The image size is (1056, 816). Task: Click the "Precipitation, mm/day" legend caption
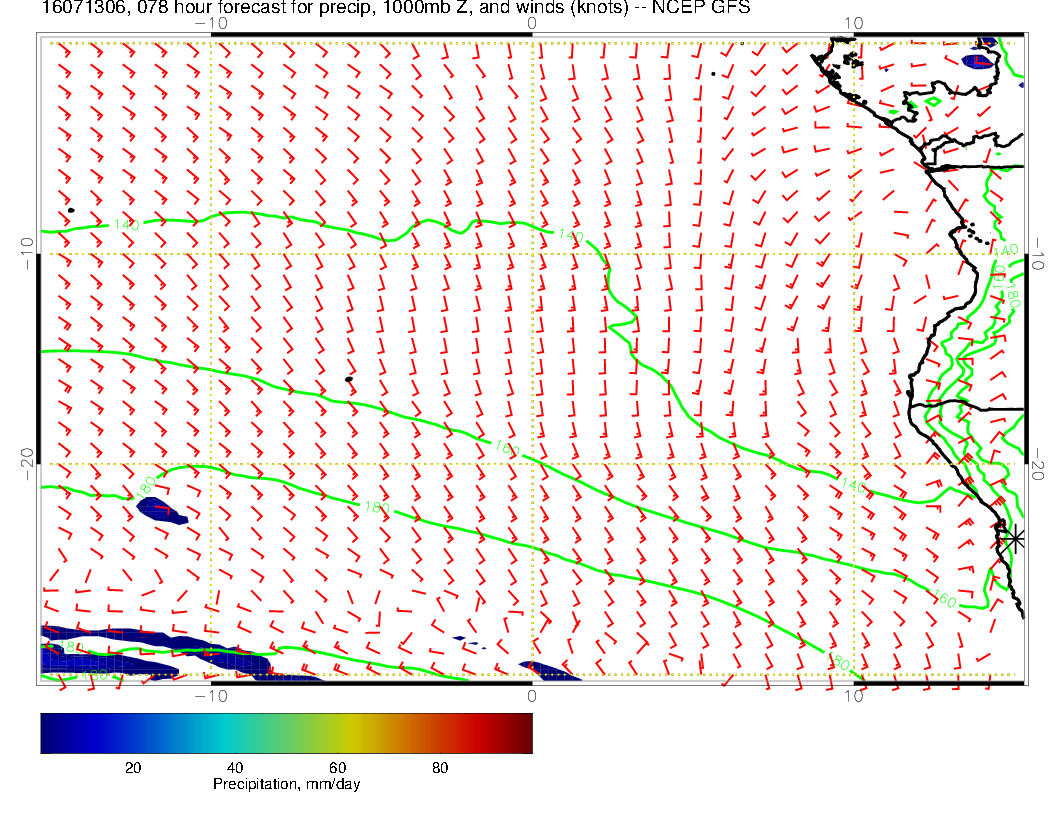point(286,784)
